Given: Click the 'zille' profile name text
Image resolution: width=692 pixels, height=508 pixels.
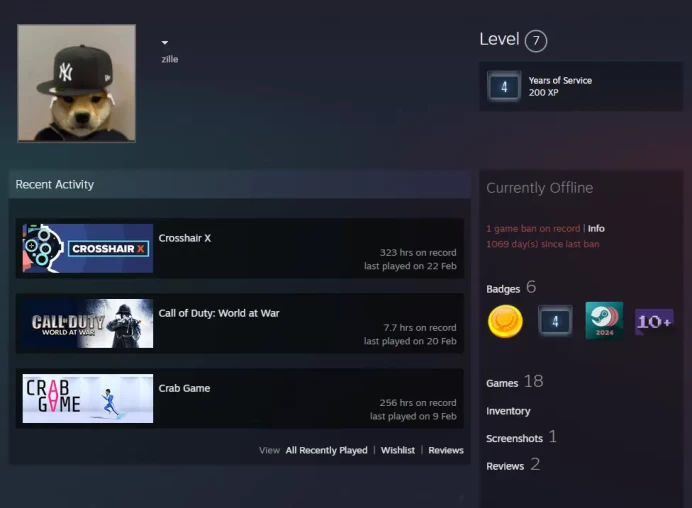Looking at the screenshot, I should (x=170, y=59).
